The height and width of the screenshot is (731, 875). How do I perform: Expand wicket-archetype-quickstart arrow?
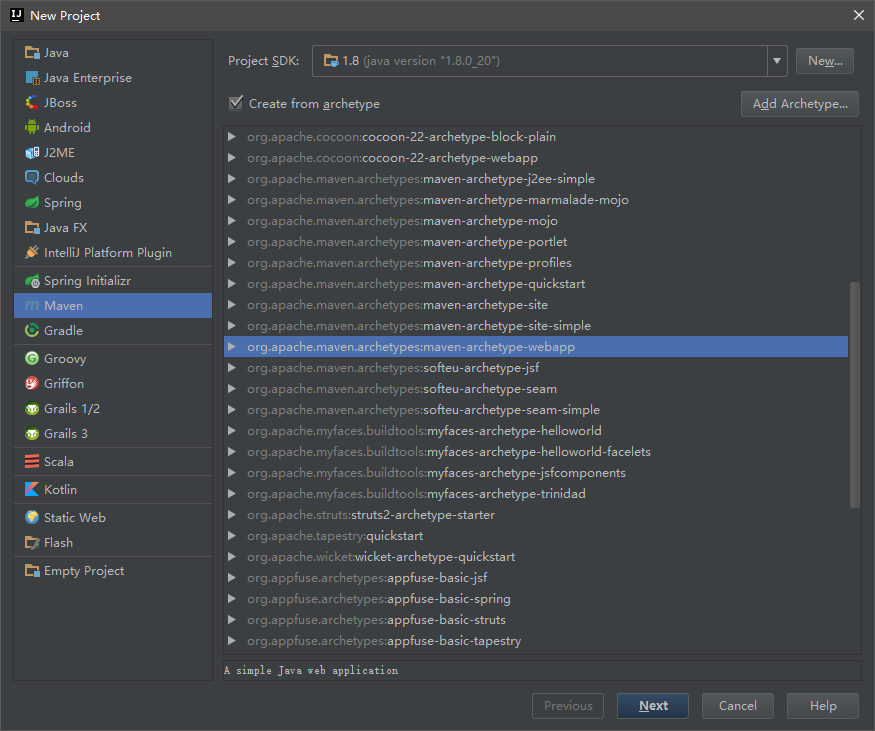(x=232, y=557)
